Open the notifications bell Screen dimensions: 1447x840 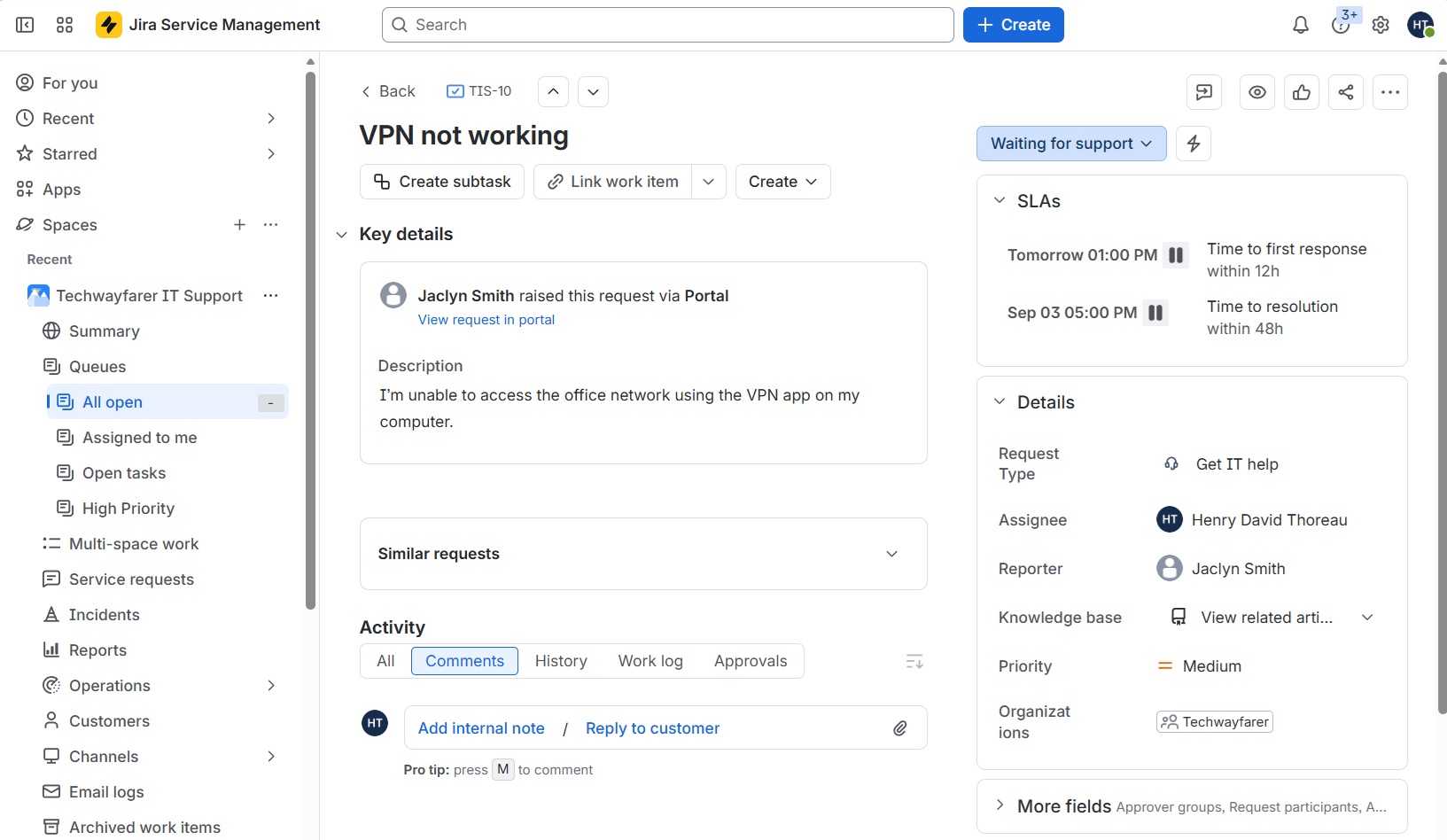[1301, 25]
